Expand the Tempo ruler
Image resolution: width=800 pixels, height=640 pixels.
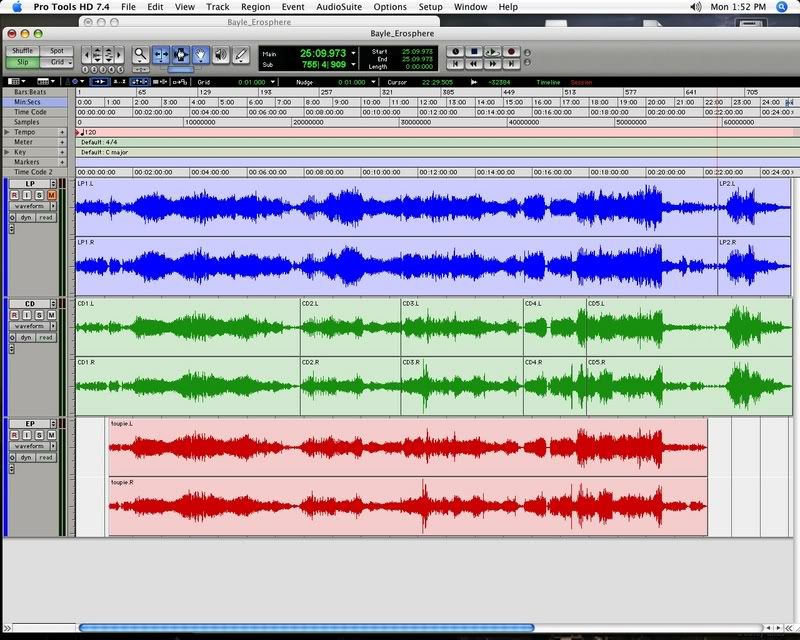tap(7, 132)
